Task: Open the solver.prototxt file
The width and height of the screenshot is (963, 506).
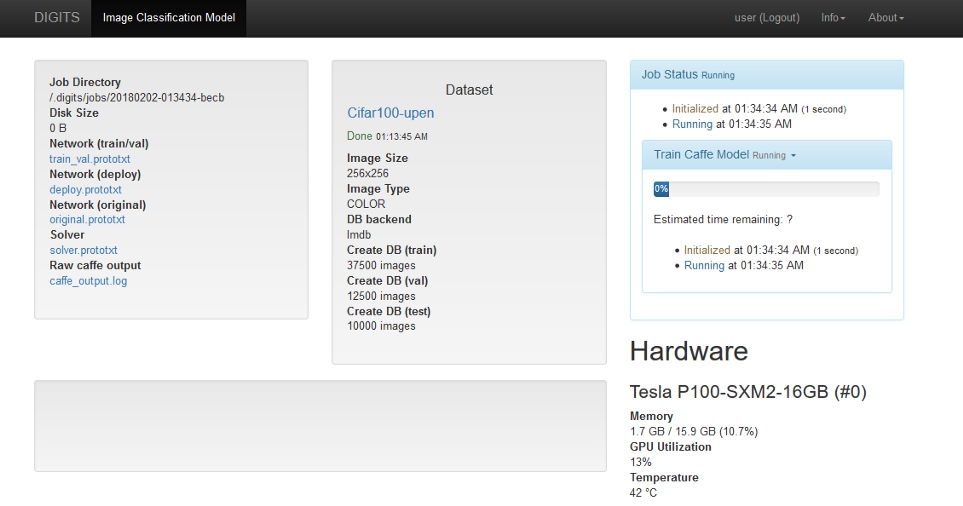Action: click(x=83, y=250)
